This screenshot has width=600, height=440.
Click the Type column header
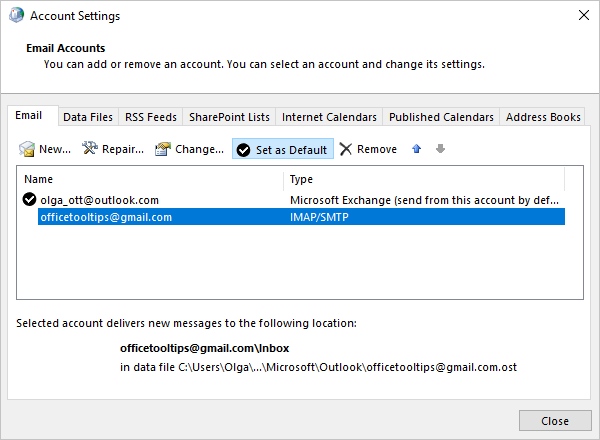click(x=301, y=179)
